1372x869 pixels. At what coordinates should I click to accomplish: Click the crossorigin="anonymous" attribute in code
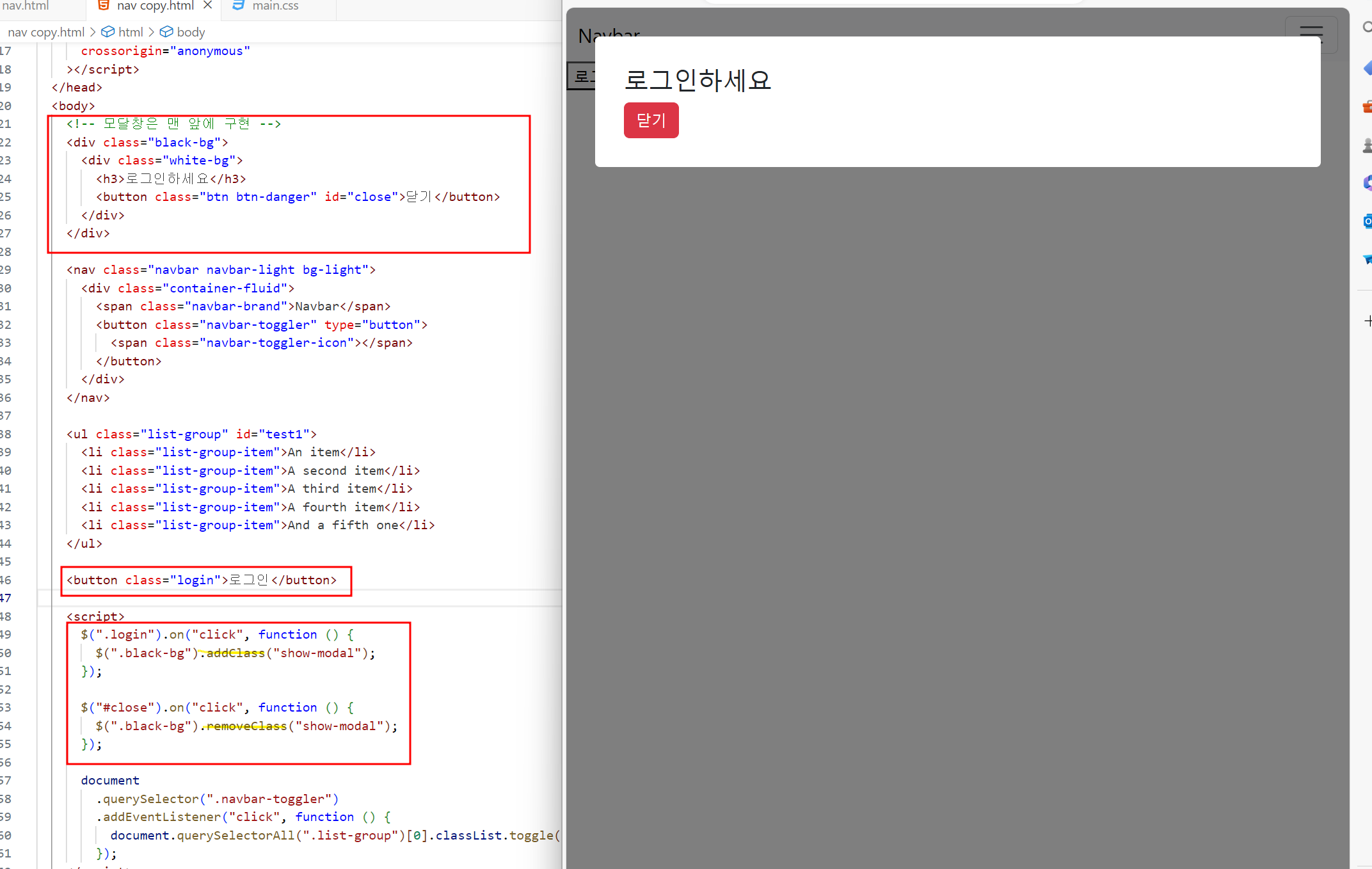[x=165, y=51]
